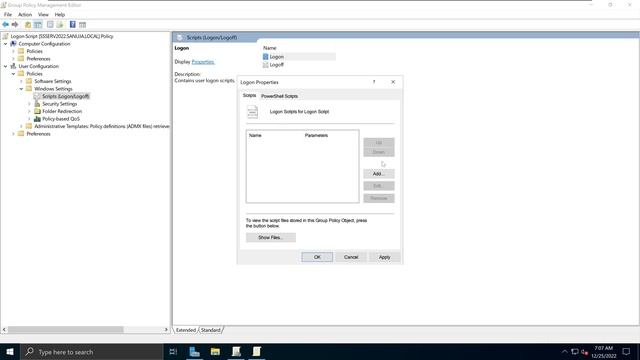This screenshot has height=360, width=640.
Task: Open the View menu
Action: tap(43, 14)
